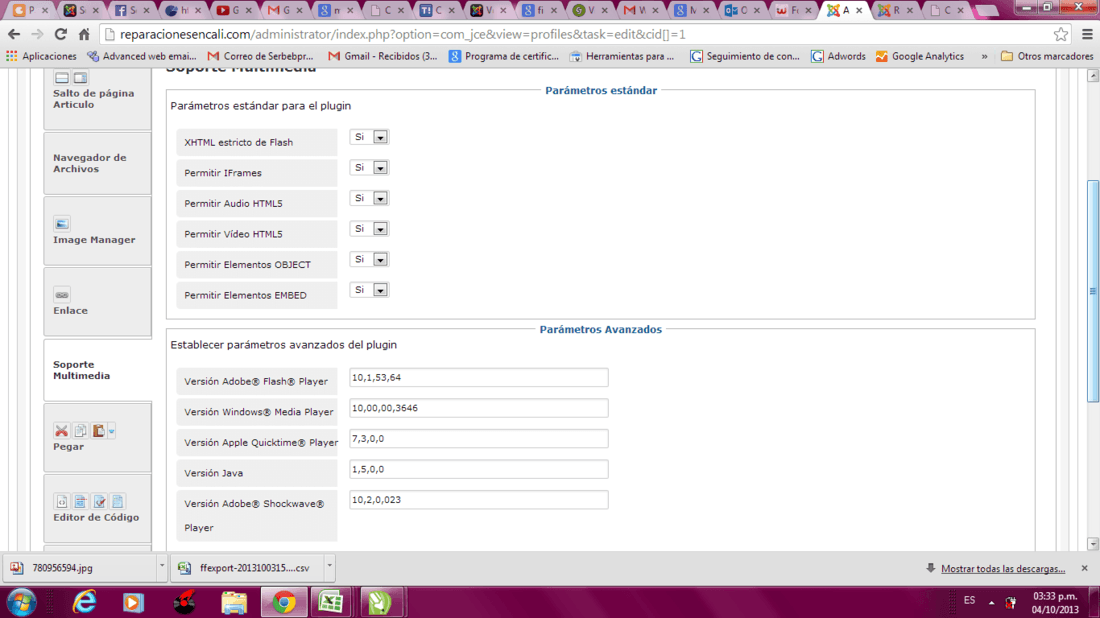
Task: Open the Correo de Serbebpr bookmark
Action: [x=260, y=56]
